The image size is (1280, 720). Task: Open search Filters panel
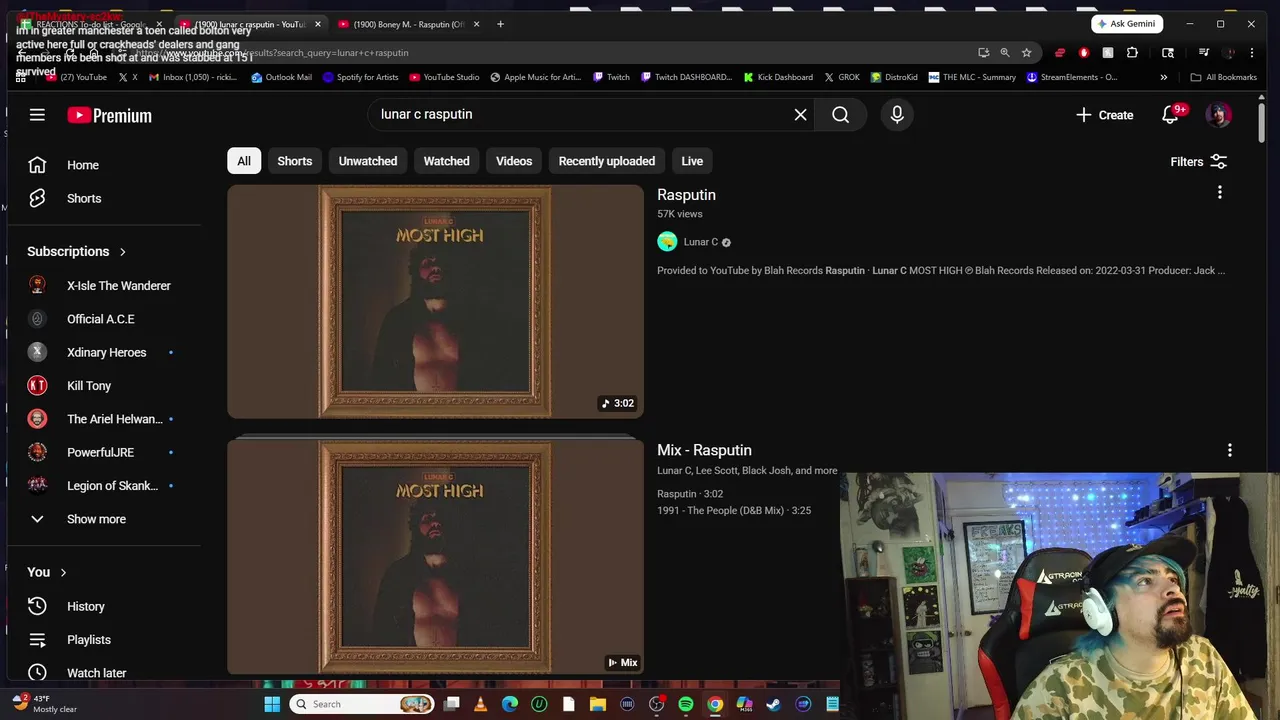click(x=1198, y=161)
